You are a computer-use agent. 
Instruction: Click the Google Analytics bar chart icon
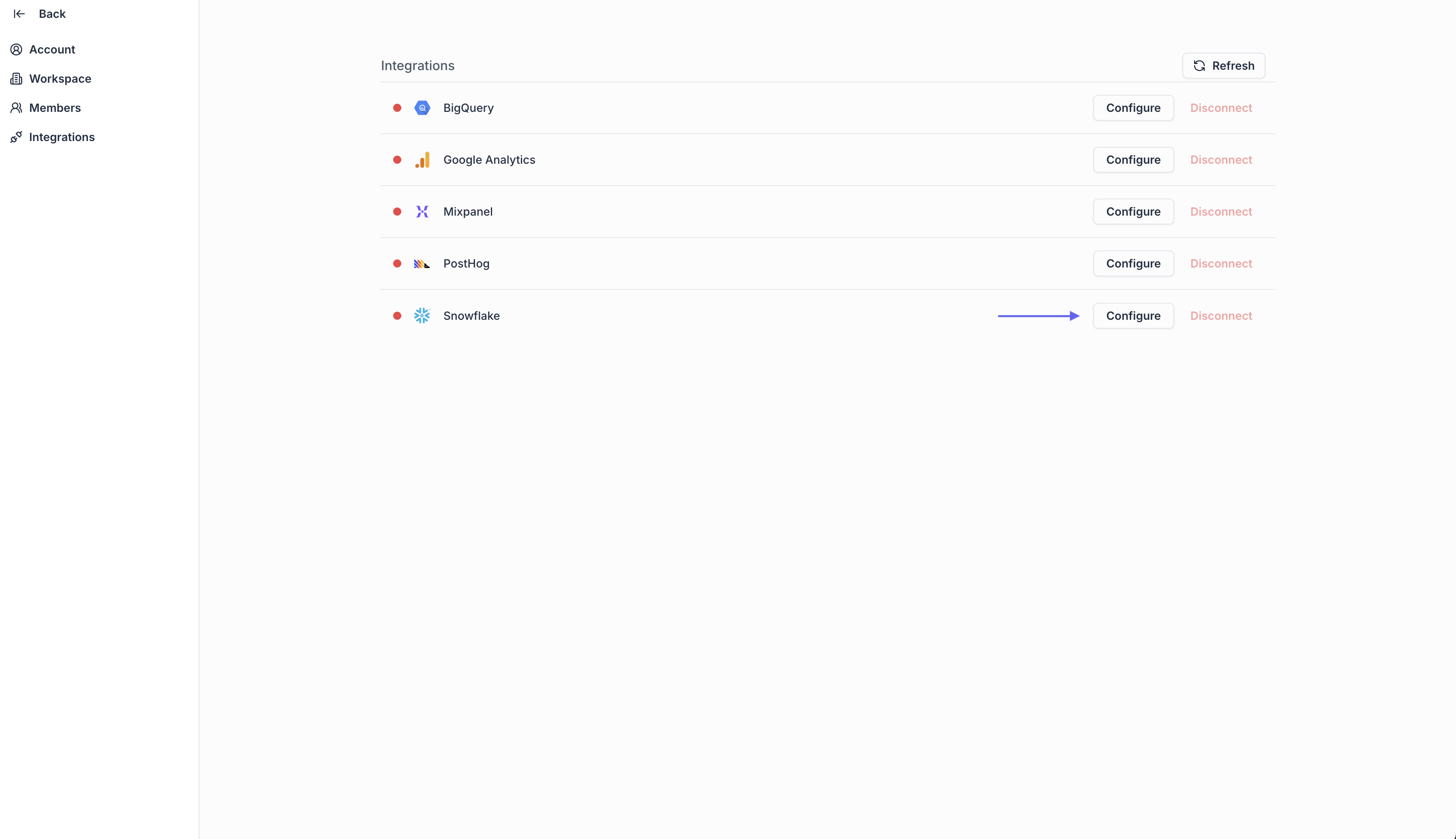pyautogui.click(x=422, y=160)
